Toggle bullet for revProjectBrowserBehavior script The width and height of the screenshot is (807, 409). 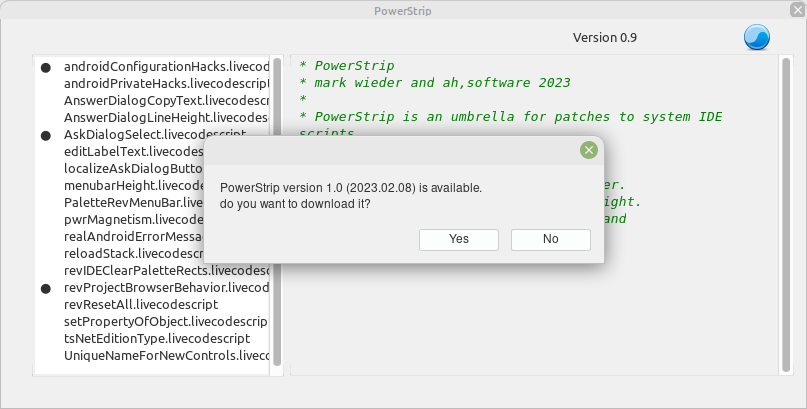click(46, 289)
